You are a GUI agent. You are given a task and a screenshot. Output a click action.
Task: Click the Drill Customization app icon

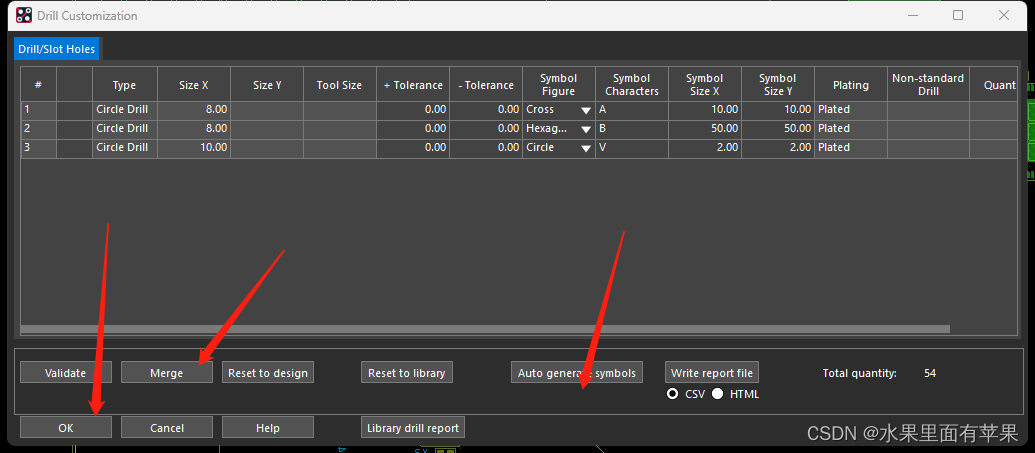(x=23, y=15)
